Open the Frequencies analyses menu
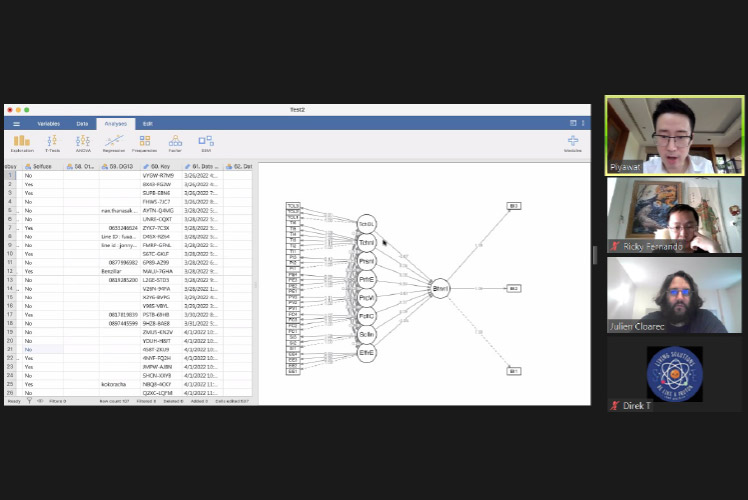This screenshot has width=748, height=500. (x=144, y=144)
